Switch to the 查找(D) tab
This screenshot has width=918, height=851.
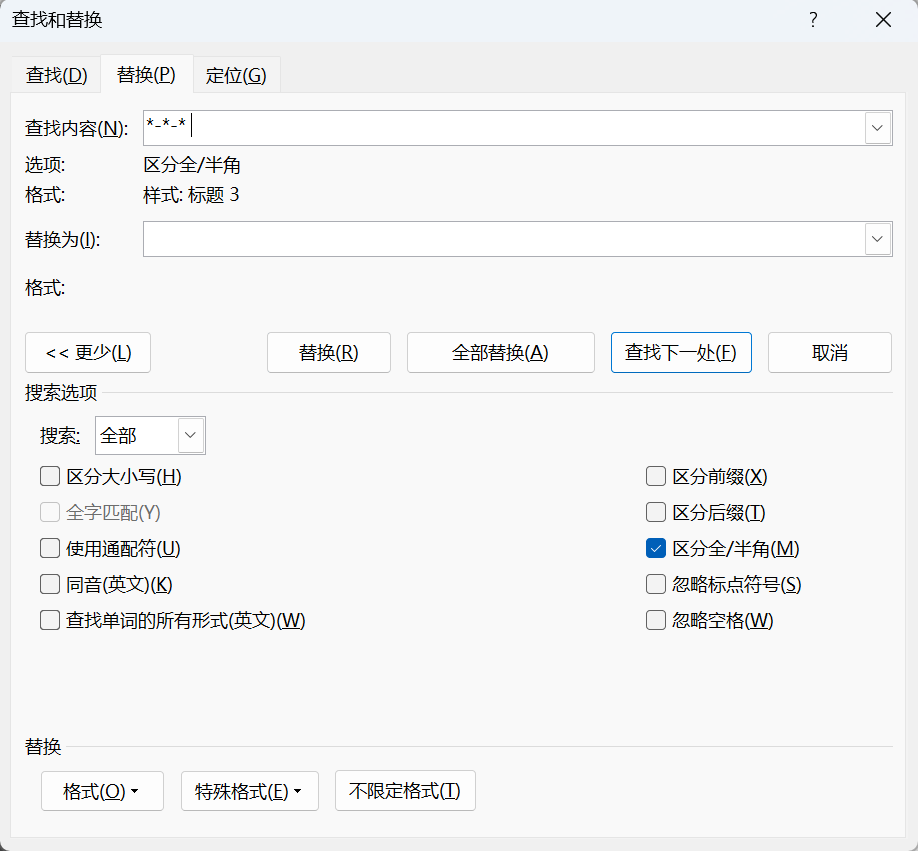pos(56,75)
